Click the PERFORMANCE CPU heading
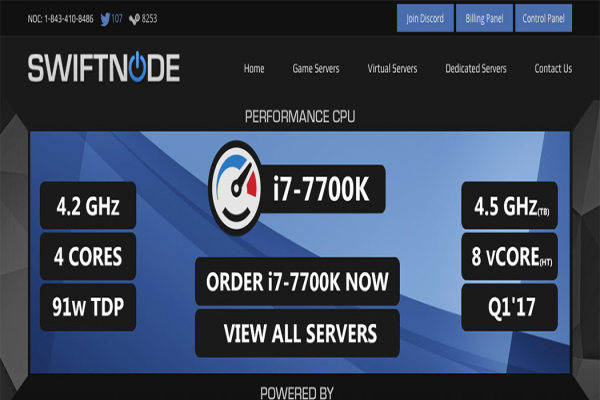600x400 pixels. coord(300,117)
